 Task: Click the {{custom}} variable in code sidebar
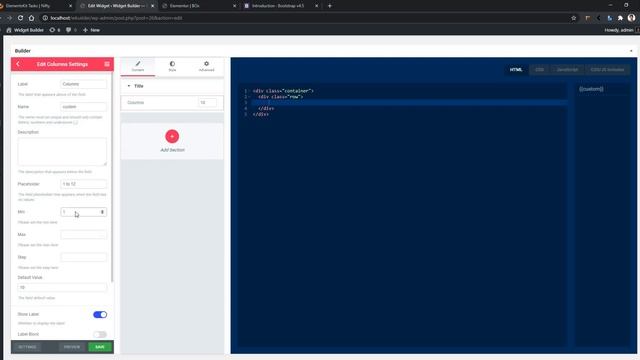[x=591, y=89]
